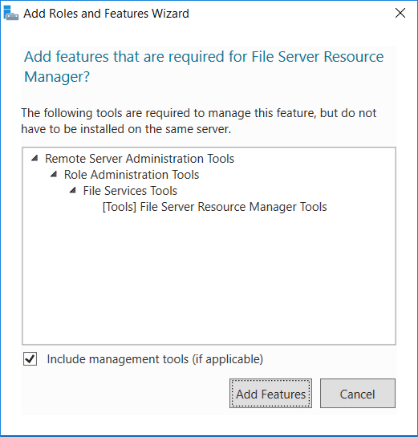Viewport: 418px width, 437px height.
Task: Click the 'The following tools are required' description line
Action: 199,113
